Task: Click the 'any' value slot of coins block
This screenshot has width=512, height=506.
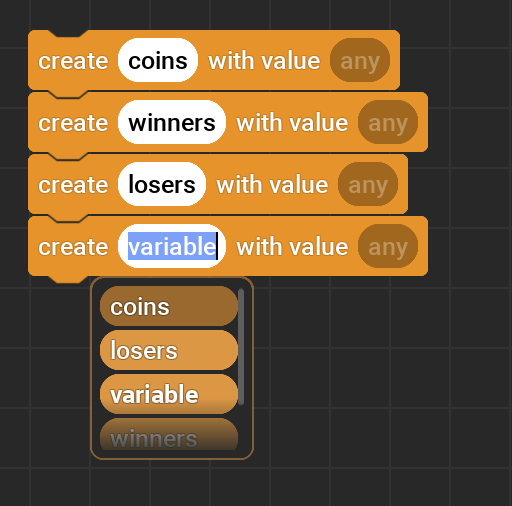Action: pos(360,60)
